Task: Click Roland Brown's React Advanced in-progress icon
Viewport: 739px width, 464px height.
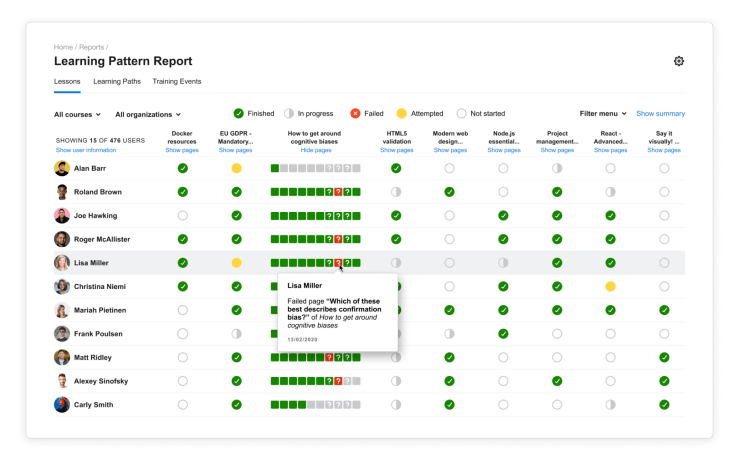Action: point(610,192)
